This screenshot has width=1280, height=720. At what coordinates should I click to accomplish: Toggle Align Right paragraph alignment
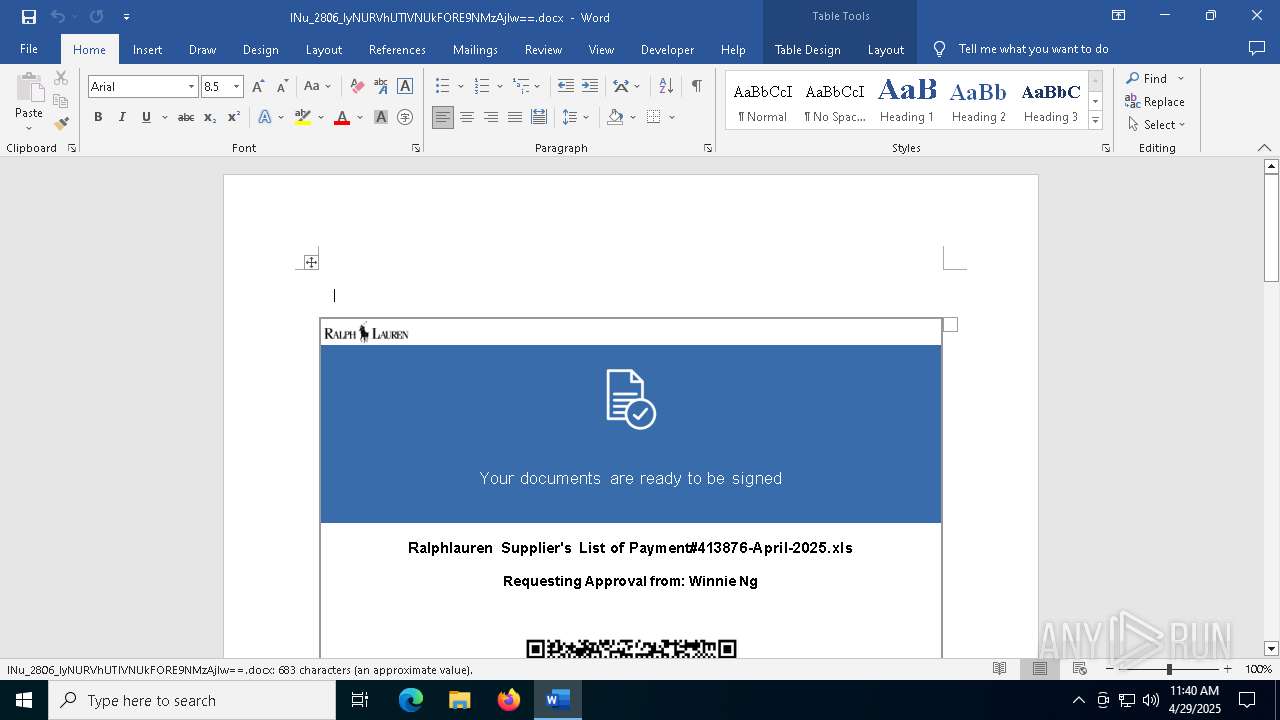click(491, 117)
